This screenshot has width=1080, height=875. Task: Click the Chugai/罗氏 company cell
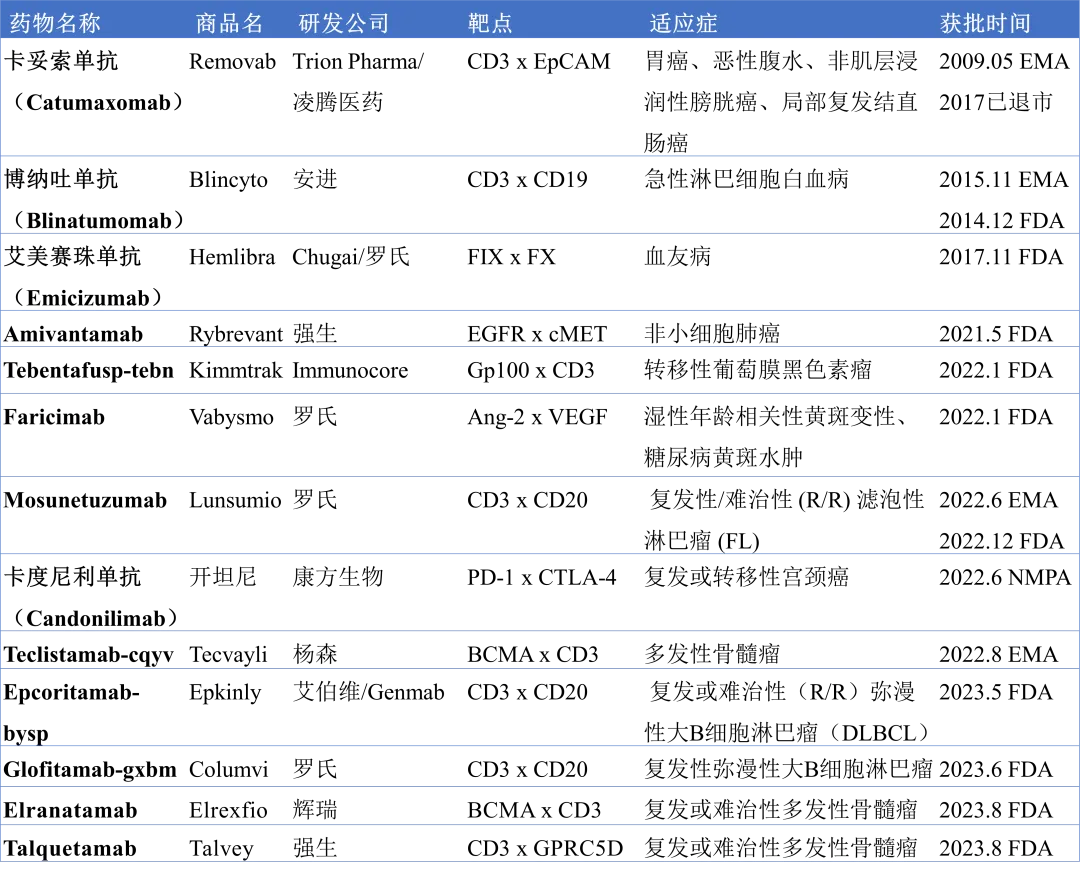coord(351,257)
